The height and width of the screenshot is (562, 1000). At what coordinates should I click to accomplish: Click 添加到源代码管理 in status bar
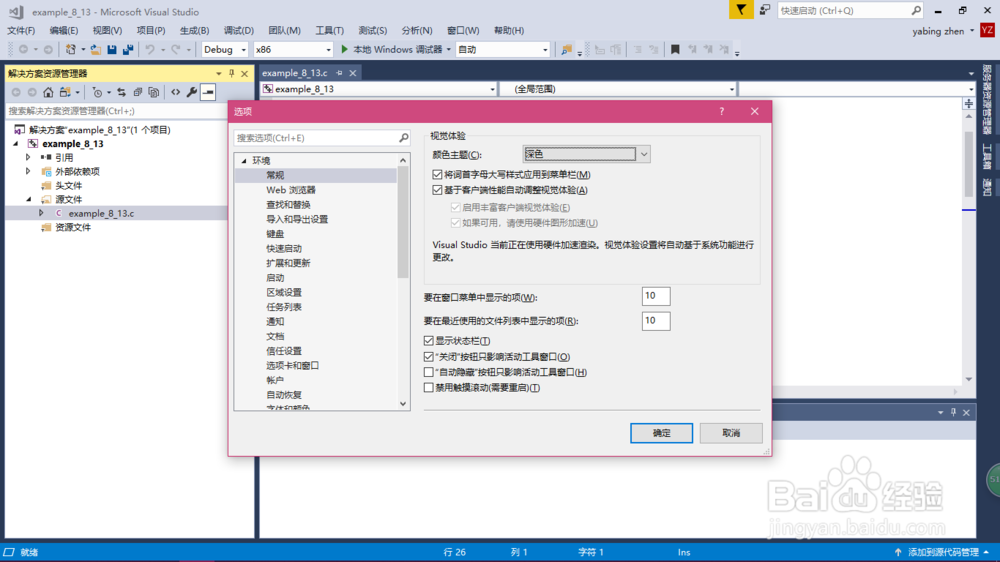942,552
